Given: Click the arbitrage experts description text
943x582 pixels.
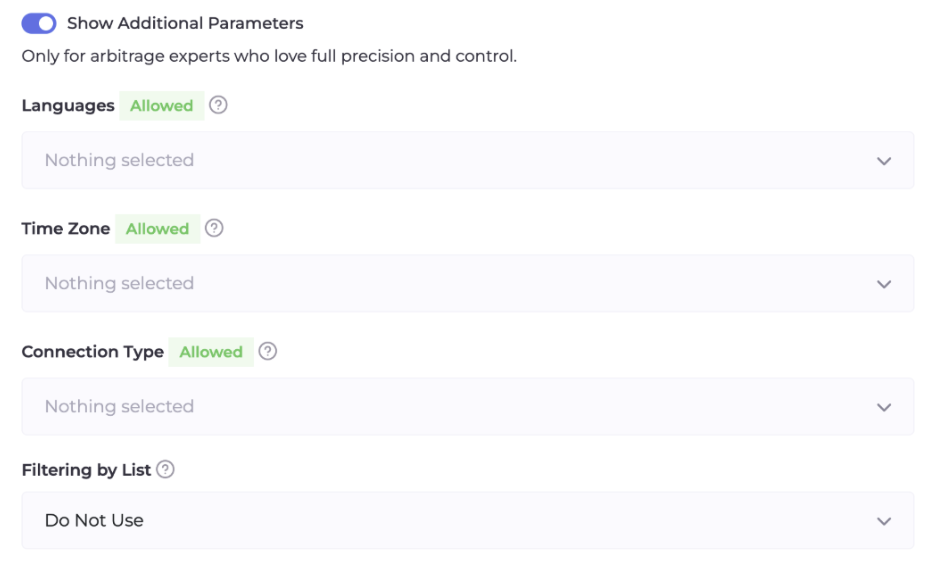Looking at the screenshot, I should 269,56.
